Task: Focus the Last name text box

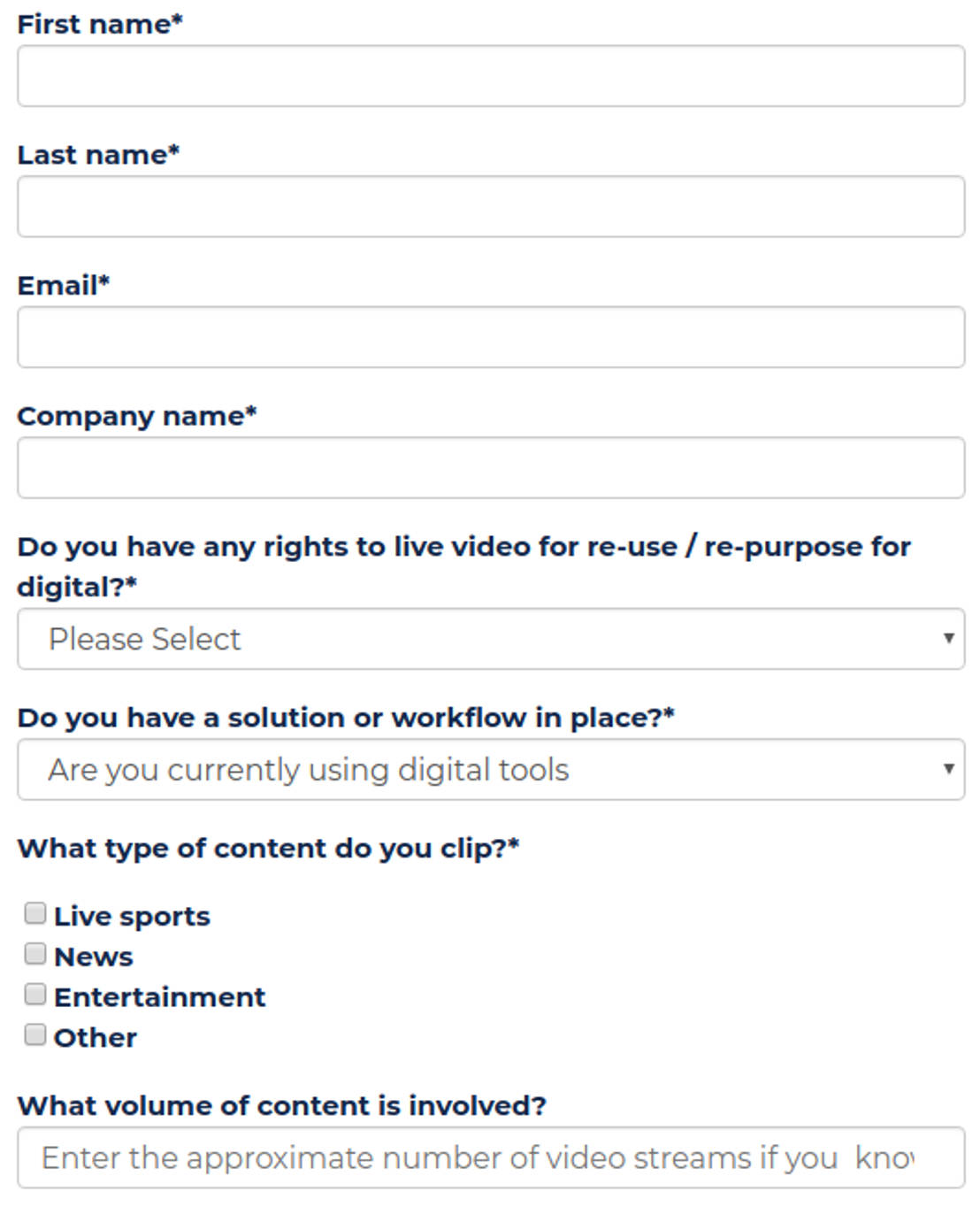Action: [x=490, y=206]
